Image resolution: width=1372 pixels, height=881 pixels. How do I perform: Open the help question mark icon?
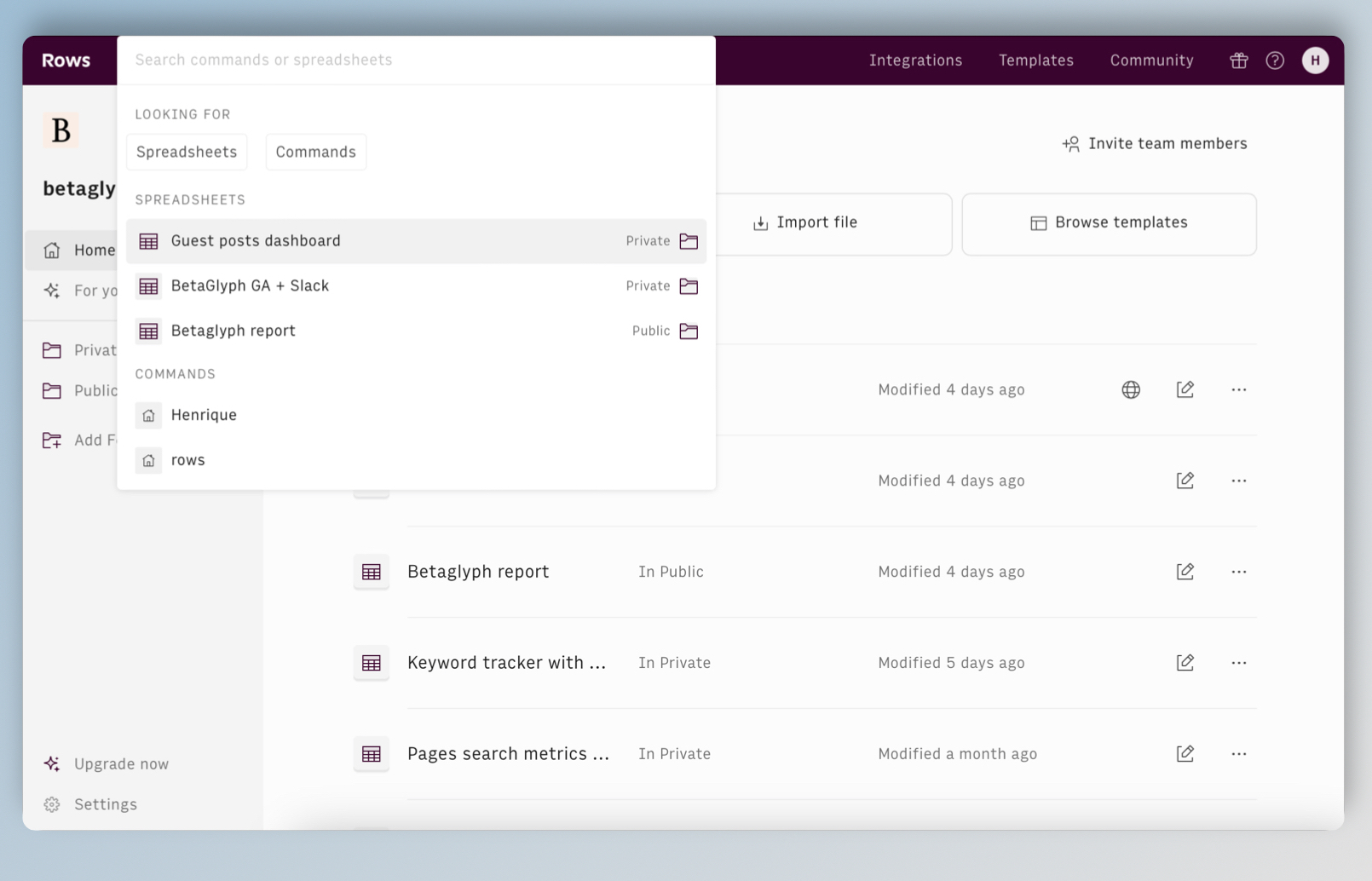coord(1275,60)
